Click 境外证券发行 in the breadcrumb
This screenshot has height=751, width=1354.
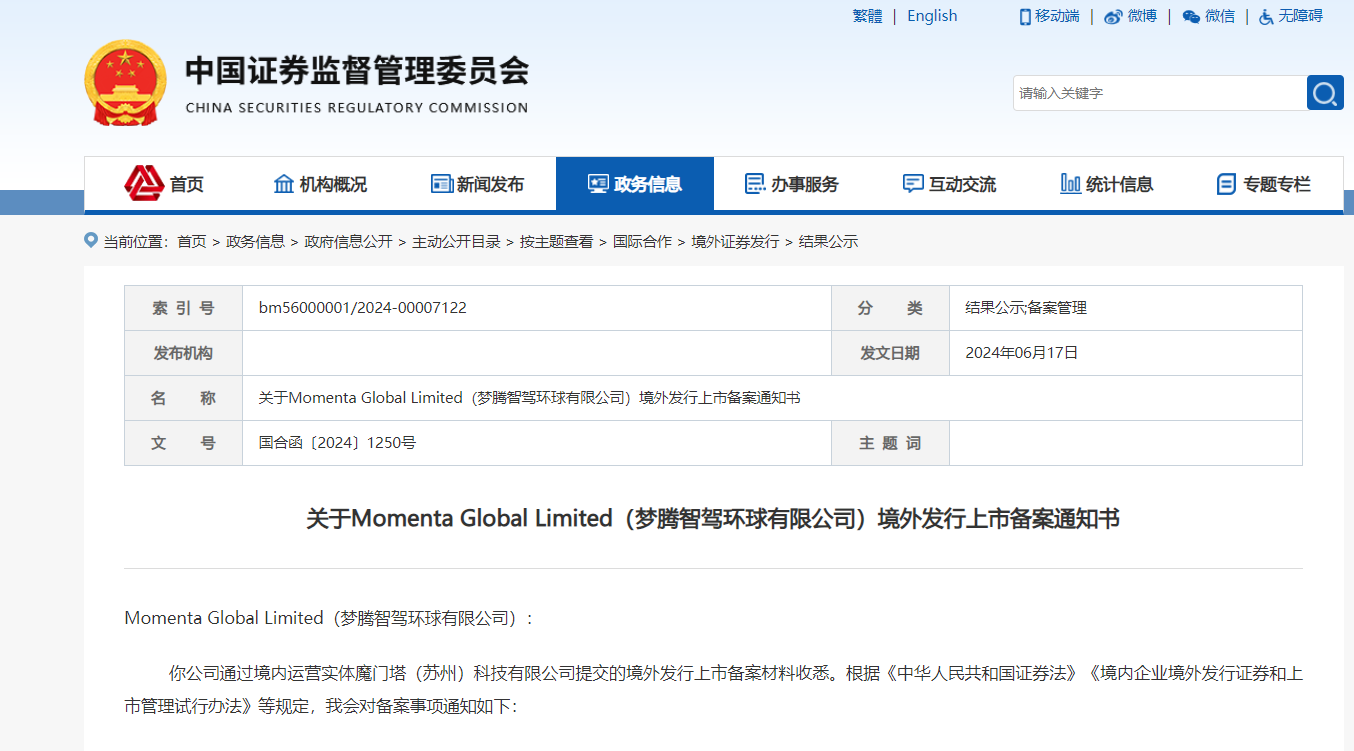735,242
